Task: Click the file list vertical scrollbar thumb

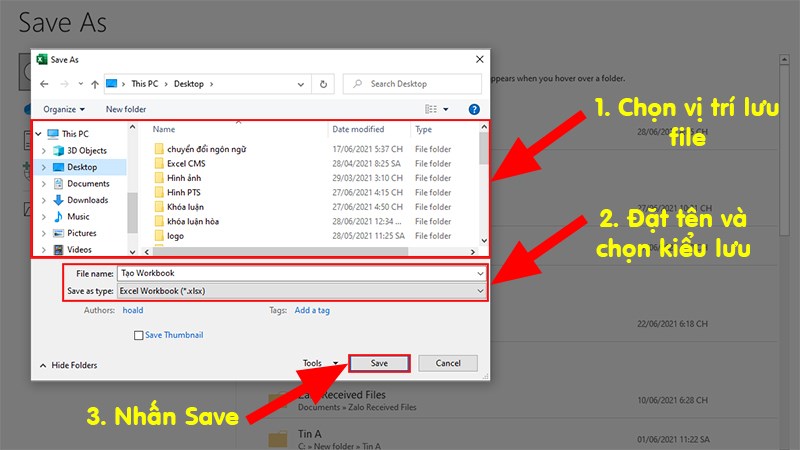Action: pyautogui.click(x=483, y=149)
